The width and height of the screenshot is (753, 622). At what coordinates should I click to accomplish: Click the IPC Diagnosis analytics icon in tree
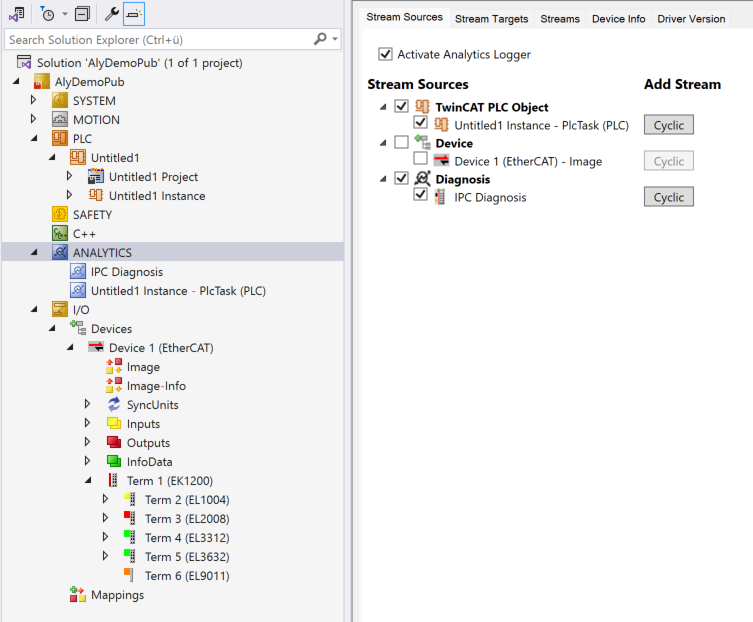[x=78, y=271]
